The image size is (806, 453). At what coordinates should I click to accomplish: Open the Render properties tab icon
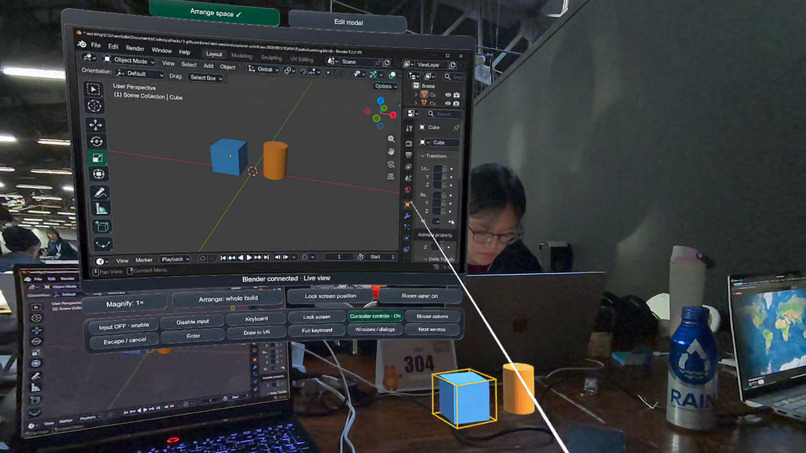point(409,143)
